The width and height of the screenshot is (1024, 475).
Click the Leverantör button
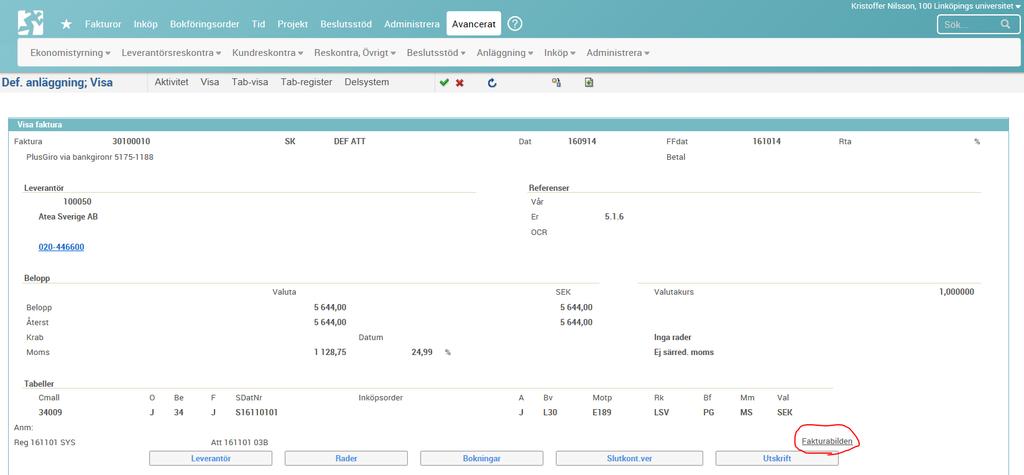click(x=210, y=459)
